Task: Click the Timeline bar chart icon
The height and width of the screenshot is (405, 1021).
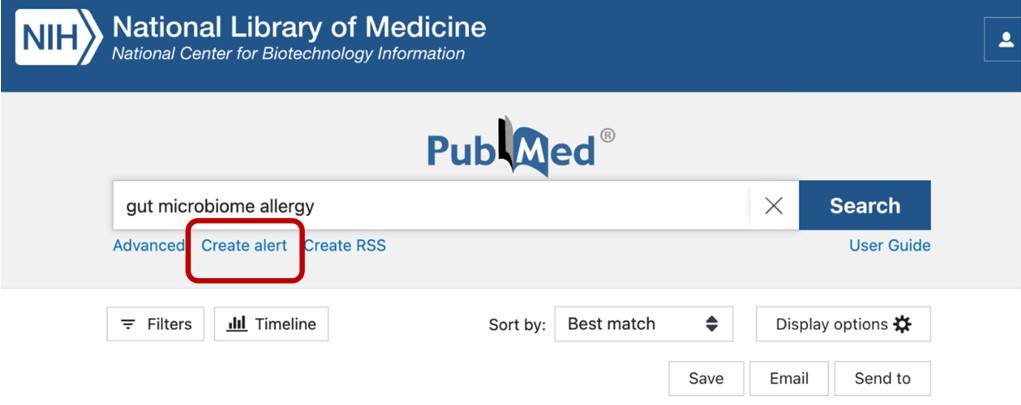Action: pyautogui.click(x=237, y=324)
